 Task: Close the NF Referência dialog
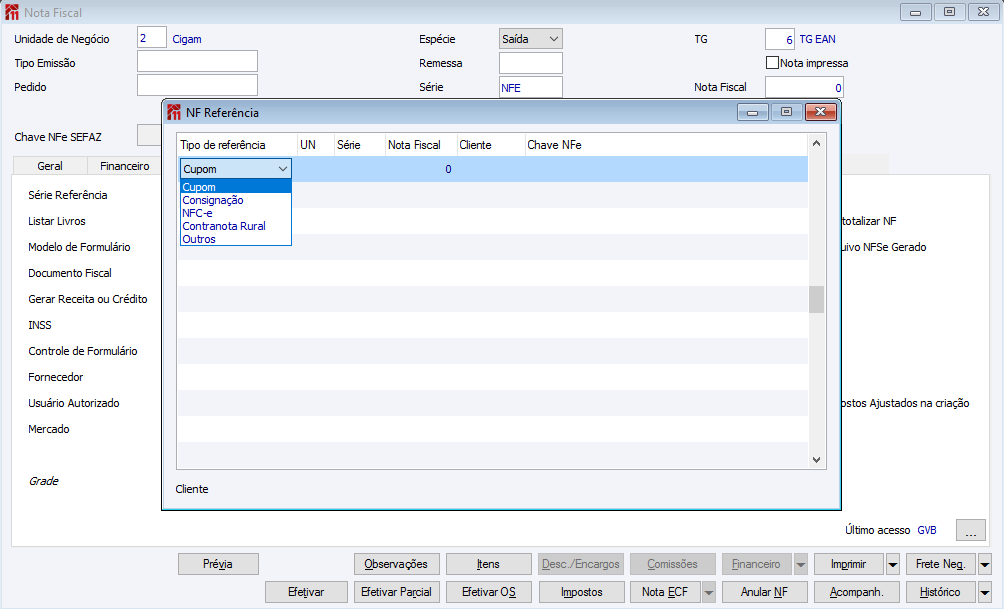pos(820,112)
